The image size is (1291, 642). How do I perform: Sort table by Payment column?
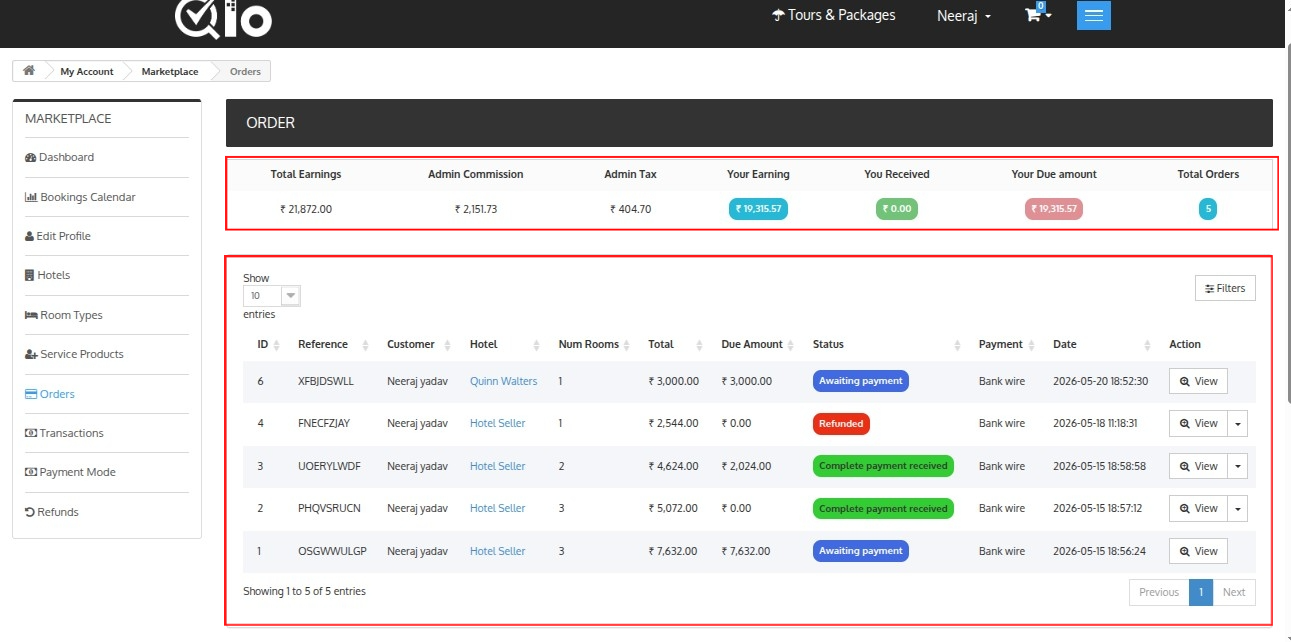[x=1008, y=344]
